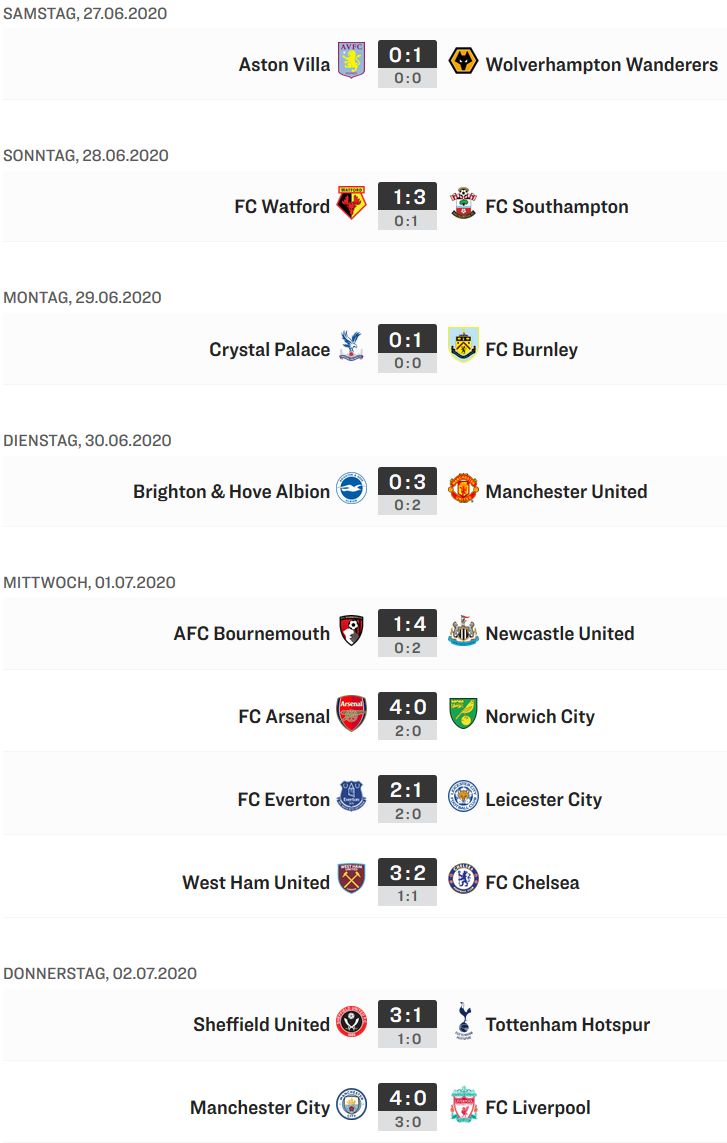Click the Leicester City team name
727x1143 pixels.
tap(544, 800)
